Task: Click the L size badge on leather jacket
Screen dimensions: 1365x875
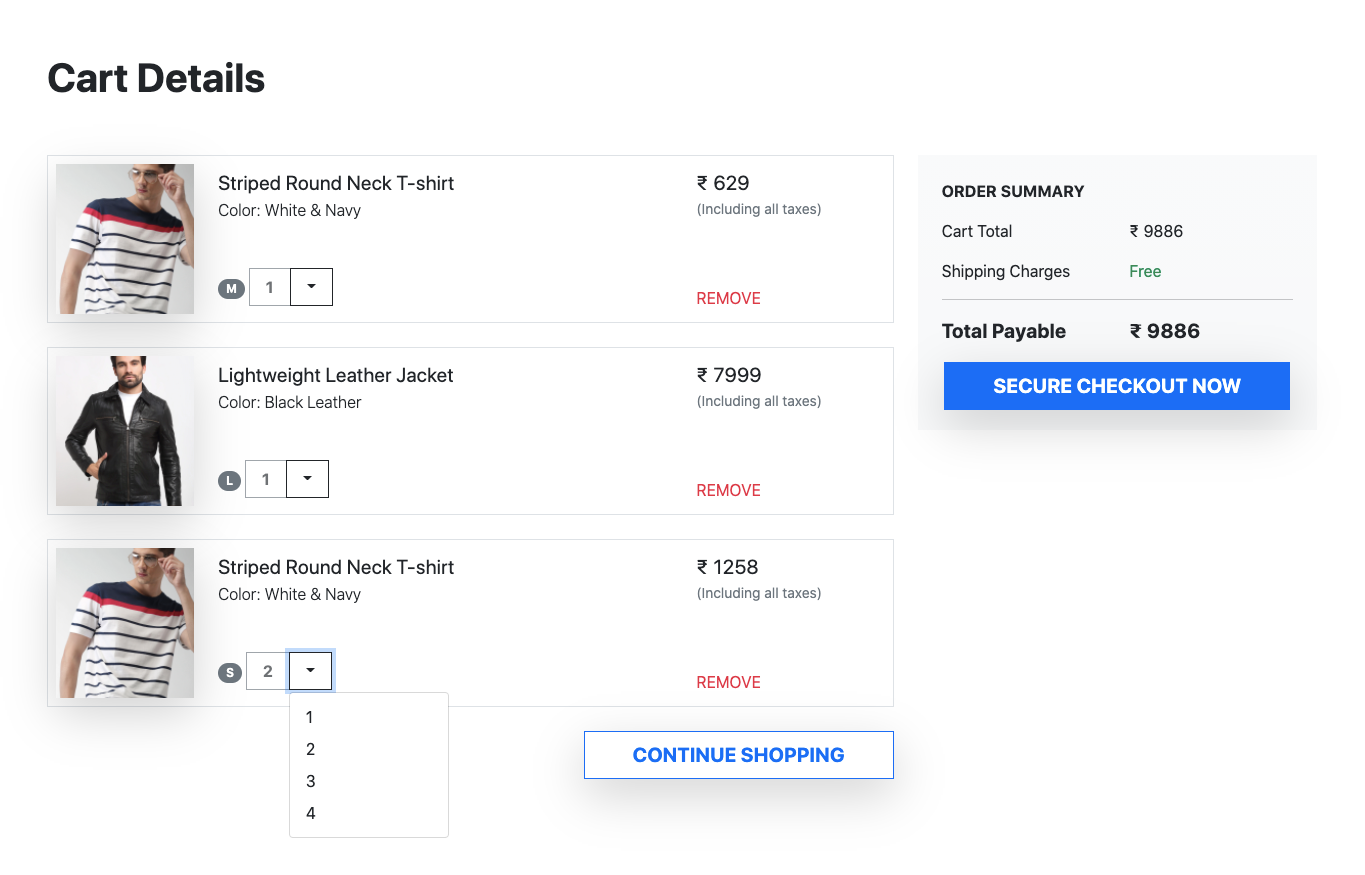Action: 229,479
